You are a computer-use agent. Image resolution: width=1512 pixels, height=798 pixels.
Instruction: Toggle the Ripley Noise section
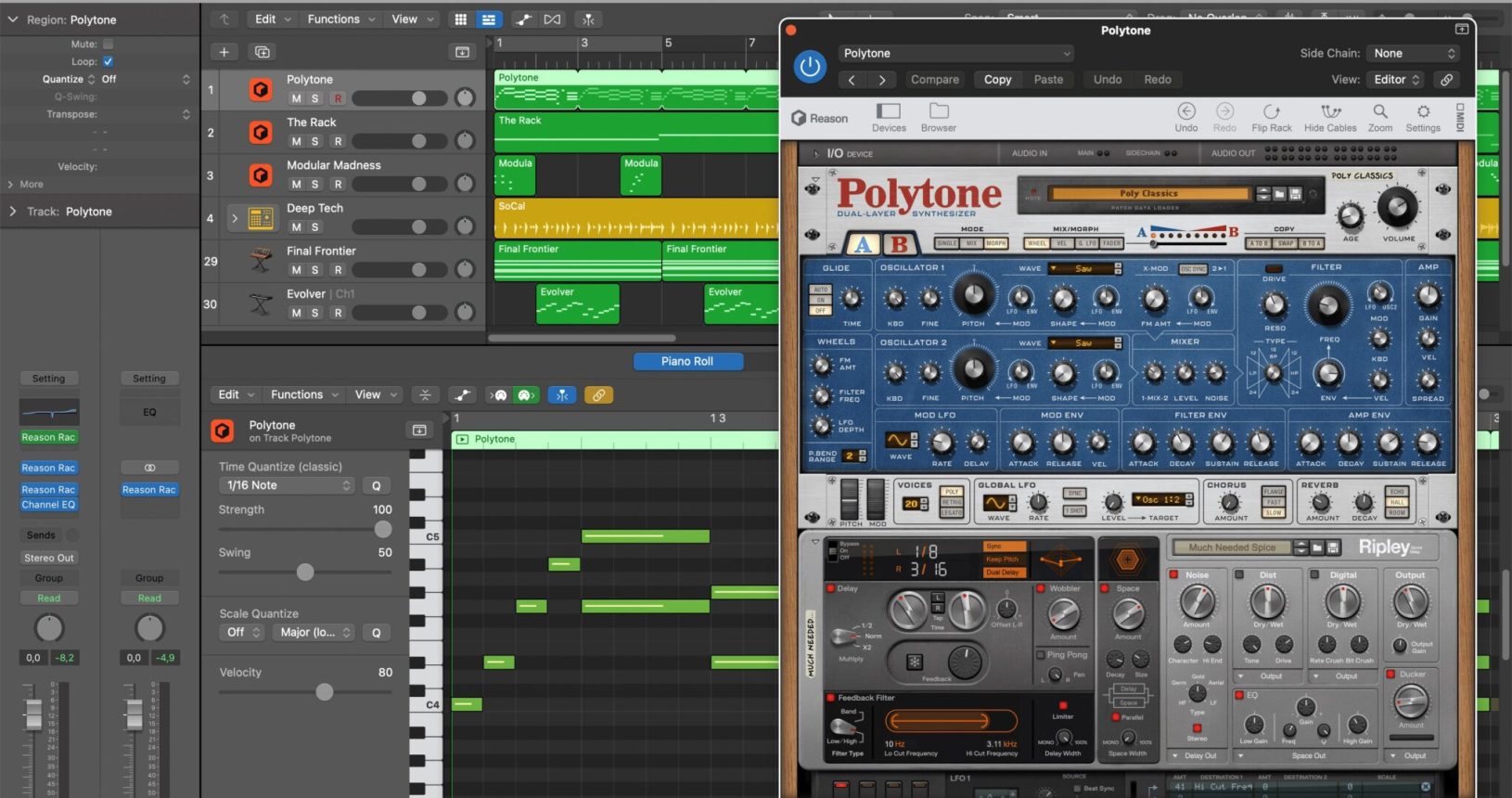pos(1173,575)
